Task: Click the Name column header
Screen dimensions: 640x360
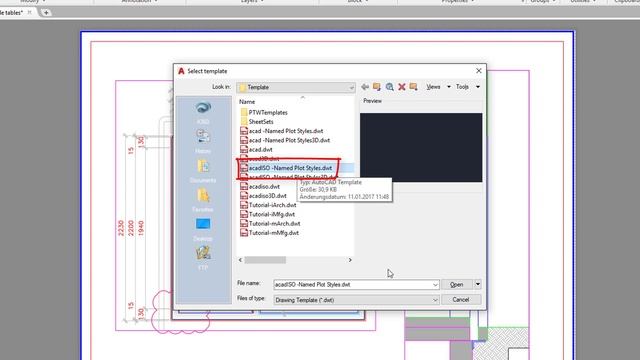Action: click(247, 102)
